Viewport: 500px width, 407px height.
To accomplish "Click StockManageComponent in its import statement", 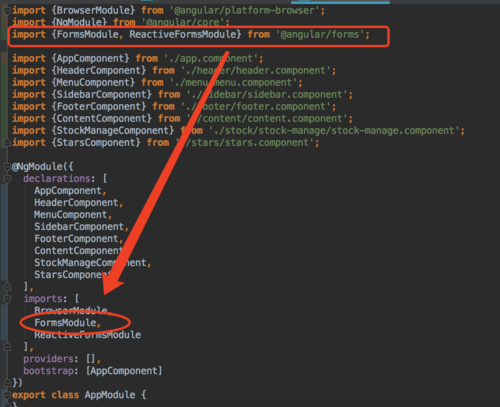I will tap(113, 130).
